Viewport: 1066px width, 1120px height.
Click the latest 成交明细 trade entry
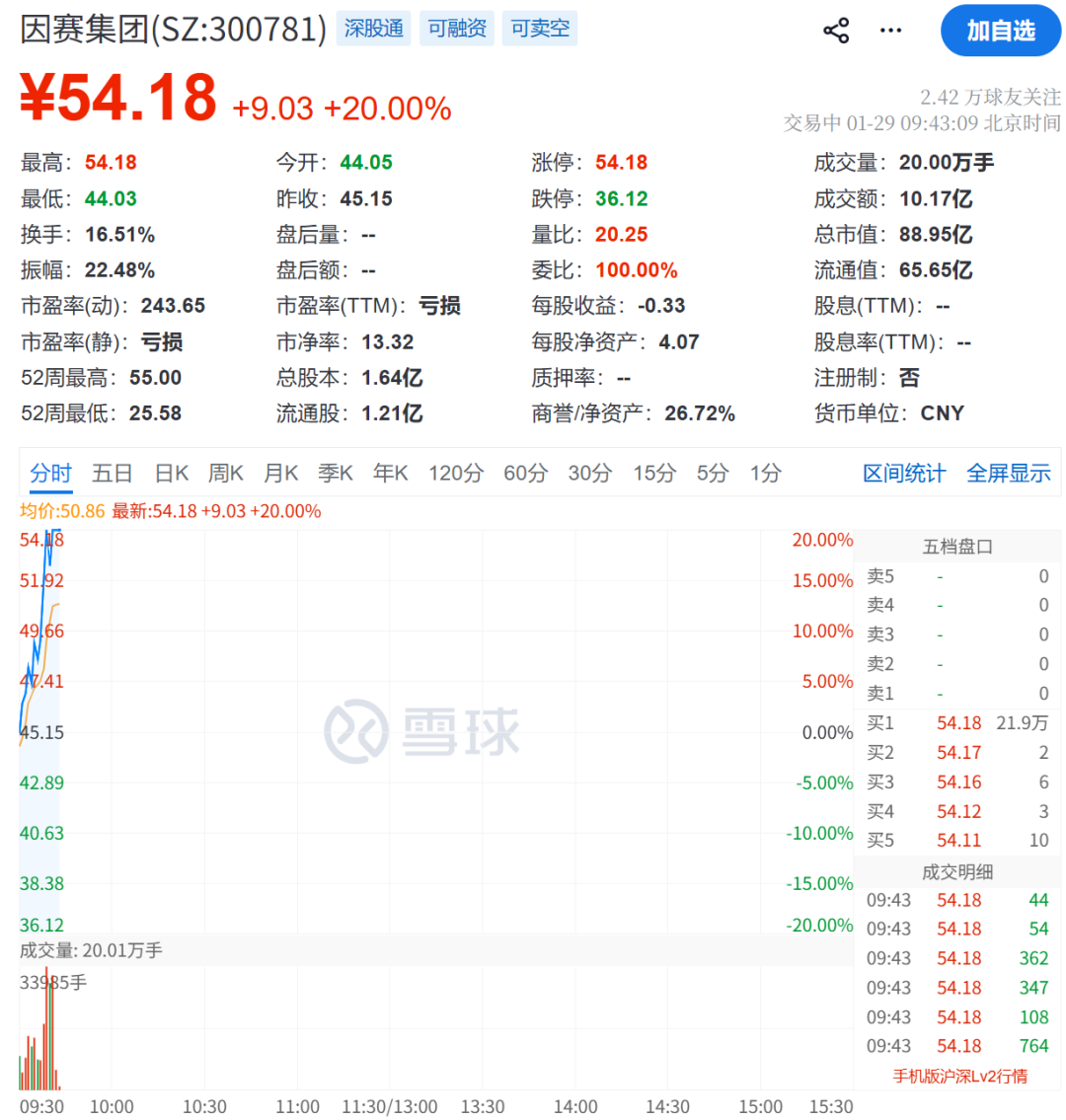[x=955, y=899]
